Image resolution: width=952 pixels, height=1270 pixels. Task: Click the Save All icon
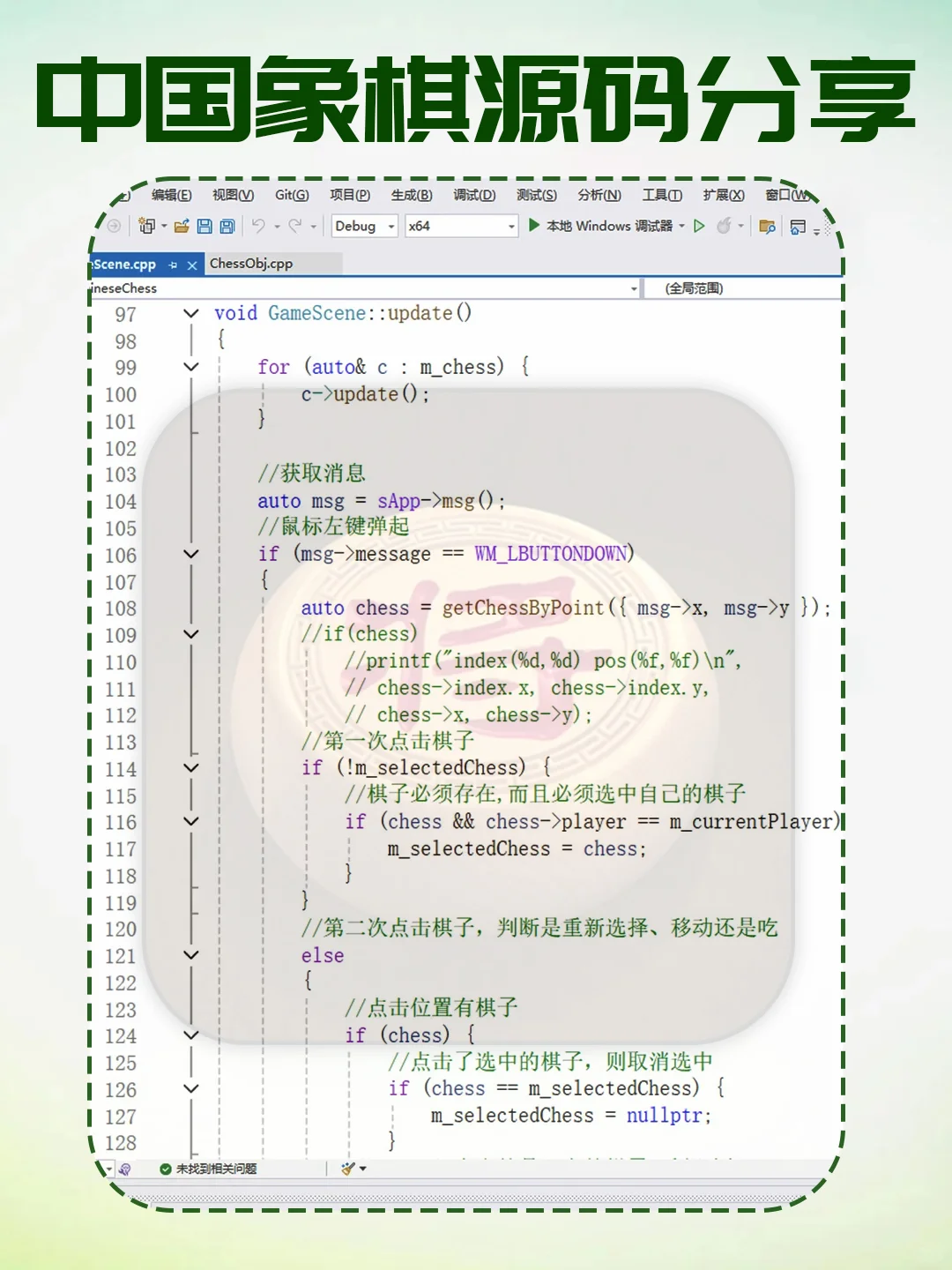pos(227,226)
